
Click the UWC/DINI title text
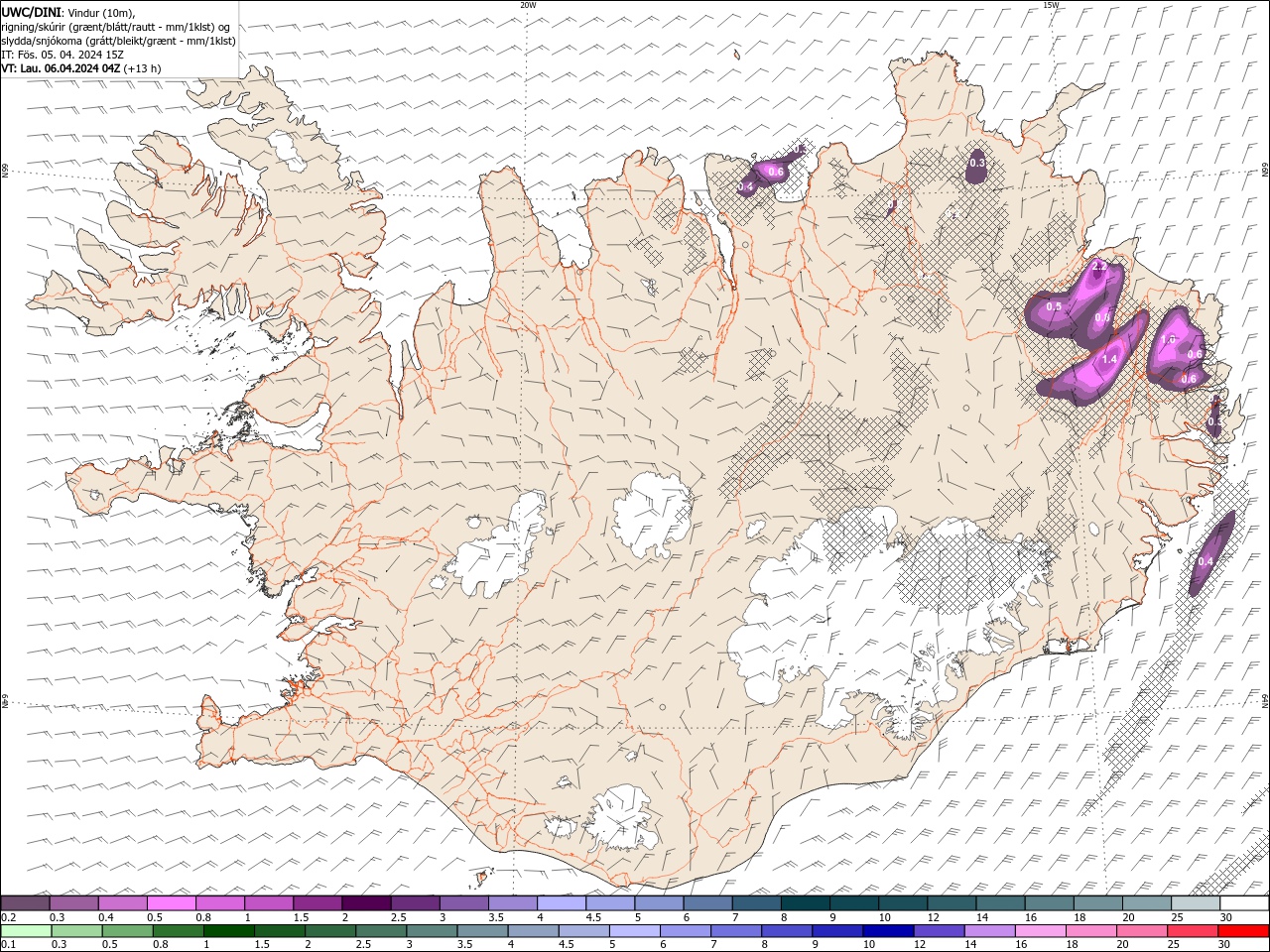point(32,11)
